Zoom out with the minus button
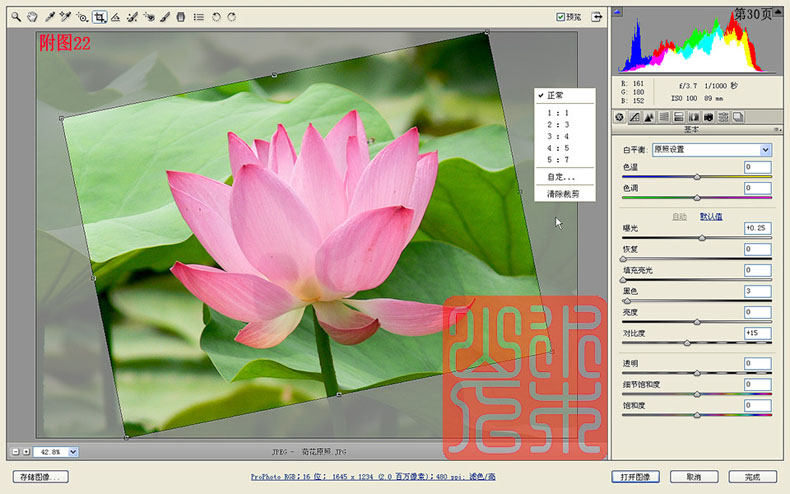The width and height of the screenshot is (790, 494). 16,452
